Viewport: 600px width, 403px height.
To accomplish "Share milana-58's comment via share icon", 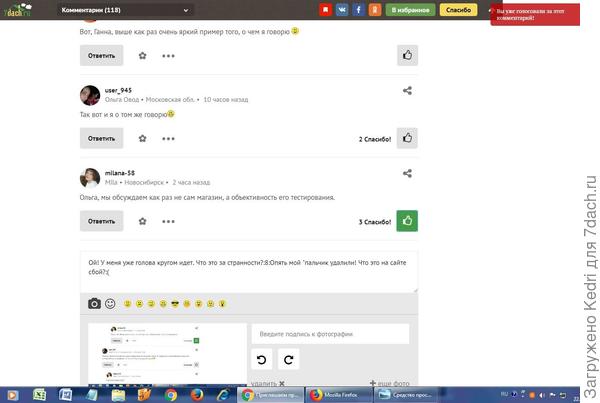I will [x=407, y=174].
